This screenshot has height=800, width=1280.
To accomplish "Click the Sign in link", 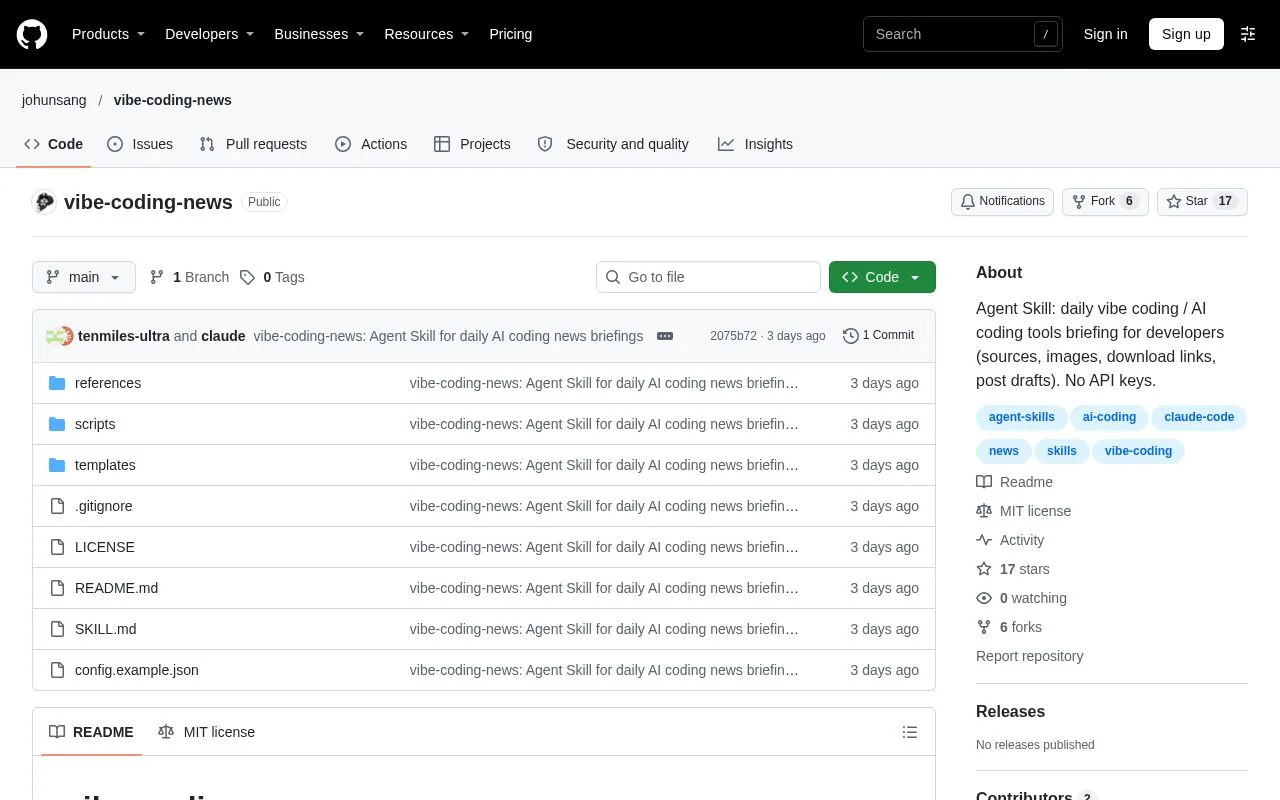I will pos(1105,34).
